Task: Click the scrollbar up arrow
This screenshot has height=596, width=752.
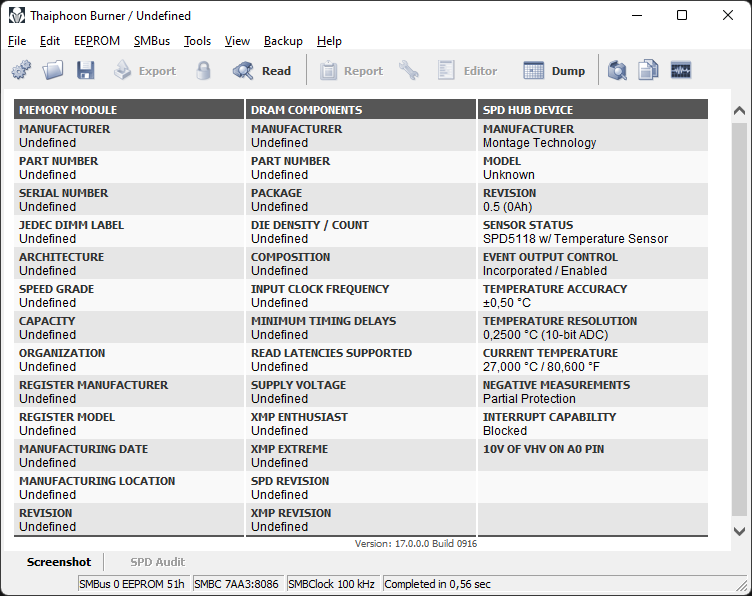Action: pyautogui.click(x=739, y=111)
